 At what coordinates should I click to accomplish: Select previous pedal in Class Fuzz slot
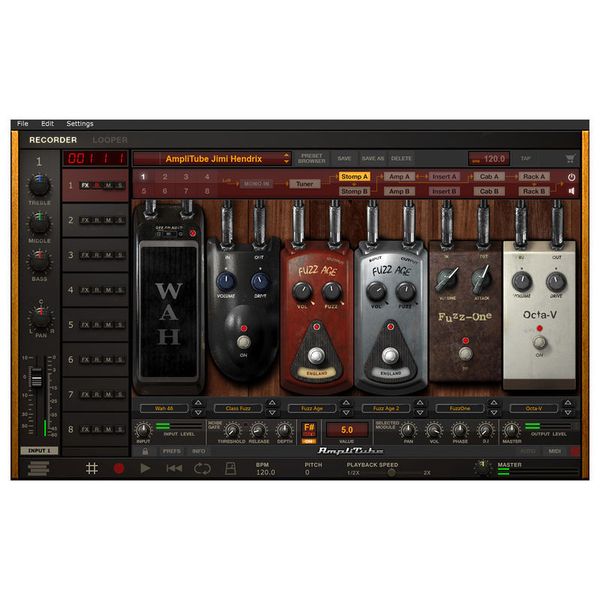(272, 403)
